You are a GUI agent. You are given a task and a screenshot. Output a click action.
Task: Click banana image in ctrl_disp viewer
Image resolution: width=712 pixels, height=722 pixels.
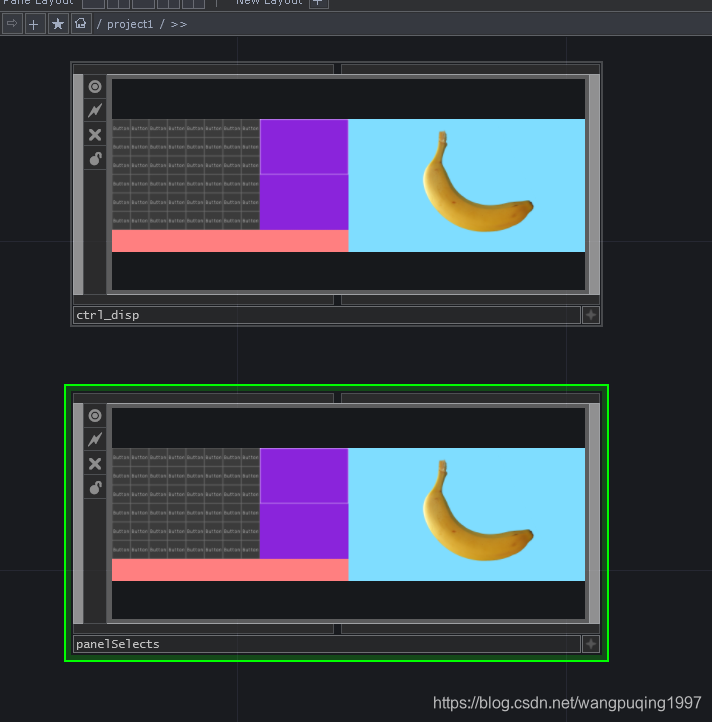tap(477, 182)
